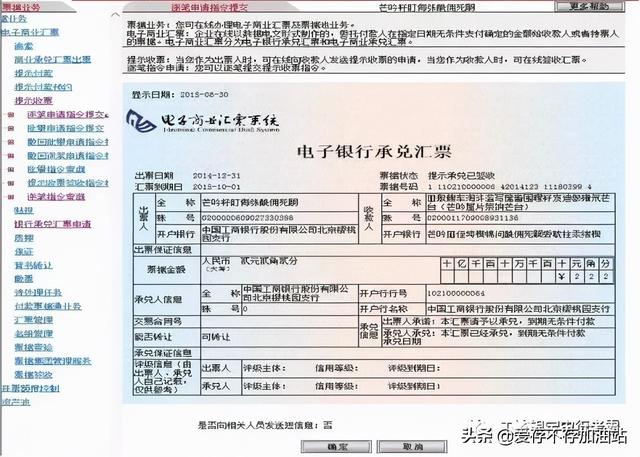Click the due date 2015-10-01
The width and height of the screenshot is (640, 457).
(x=216, y=187)
